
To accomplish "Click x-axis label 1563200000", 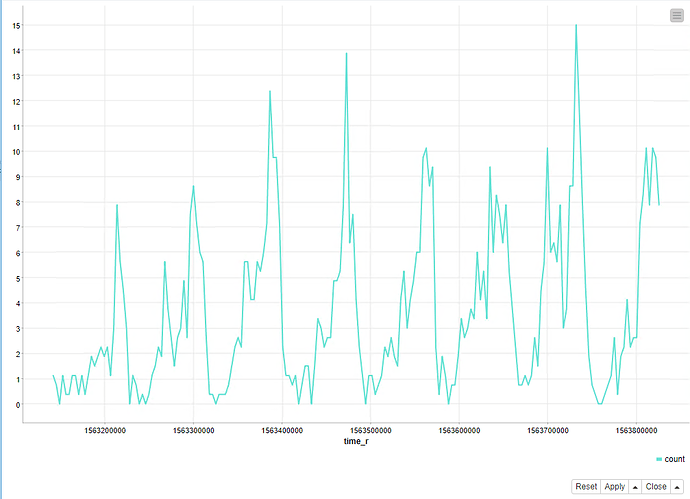I will (x=105, y=430).
